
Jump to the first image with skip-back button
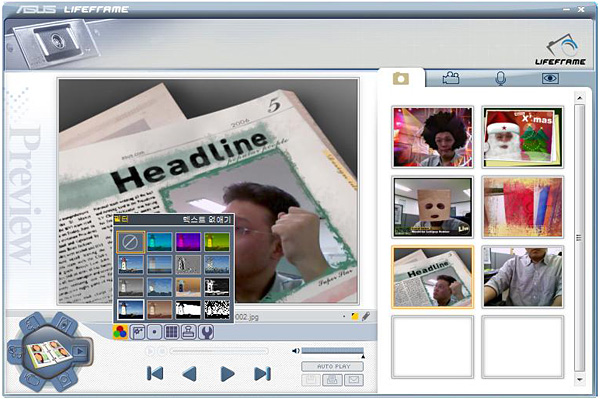pyautogui.click(x=155, y=373)
